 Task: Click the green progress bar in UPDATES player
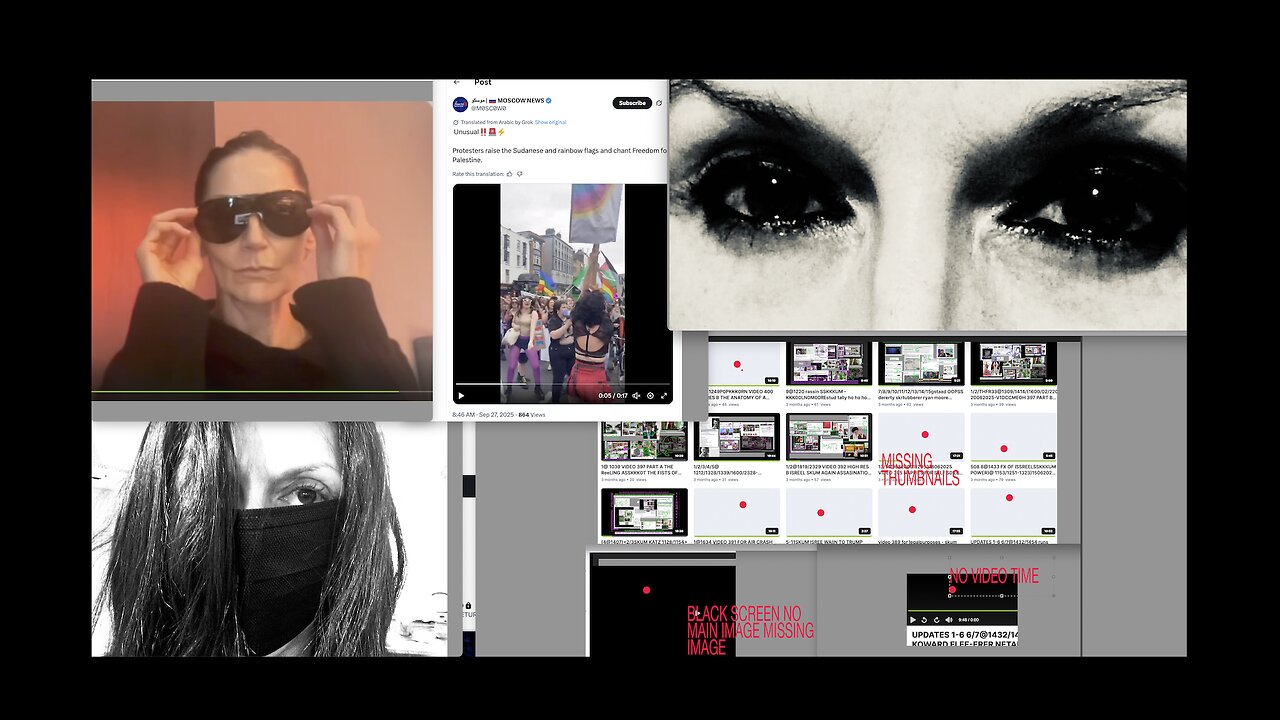(962, 610)
